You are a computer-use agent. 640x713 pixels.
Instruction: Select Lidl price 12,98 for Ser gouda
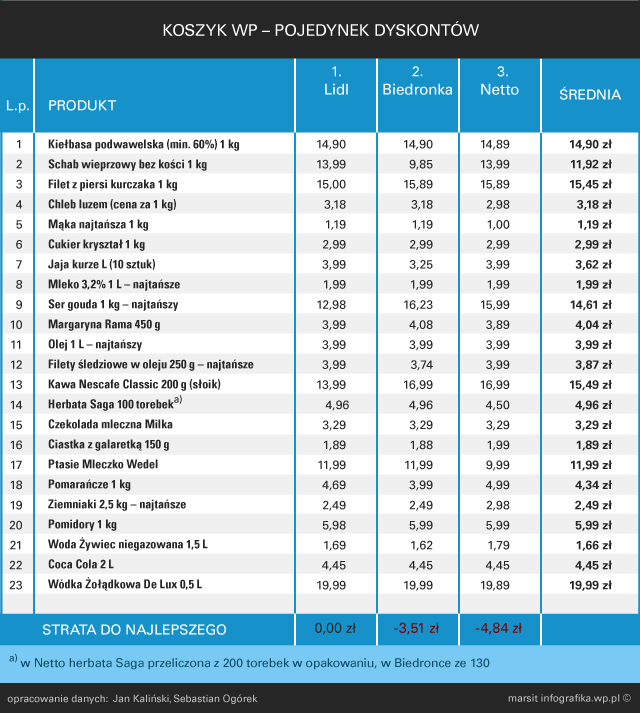pos(331,304)
